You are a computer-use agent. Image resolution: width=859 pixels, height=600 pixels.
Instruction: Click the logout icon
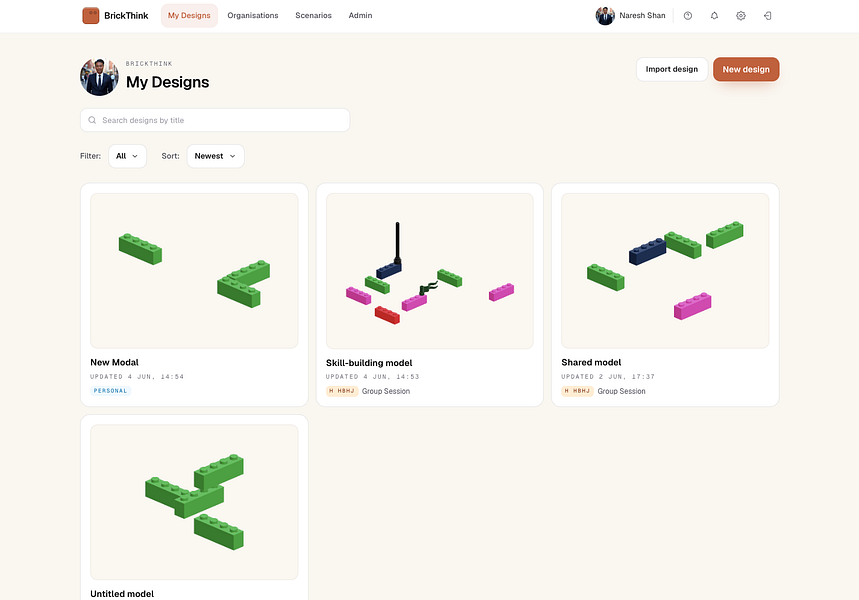(x=768, y=16)
